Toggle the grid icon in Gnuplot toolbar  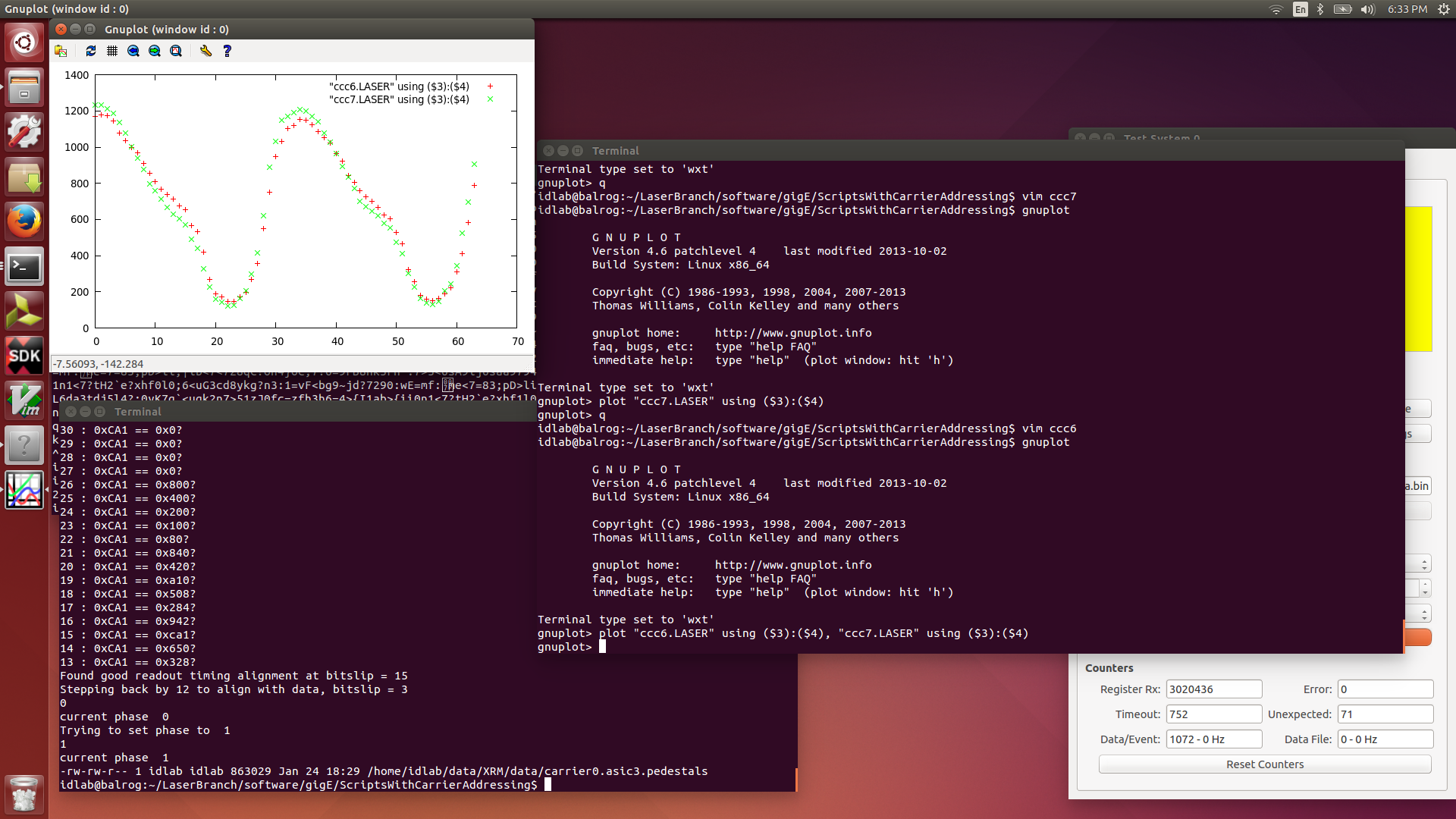pos(112,51)
